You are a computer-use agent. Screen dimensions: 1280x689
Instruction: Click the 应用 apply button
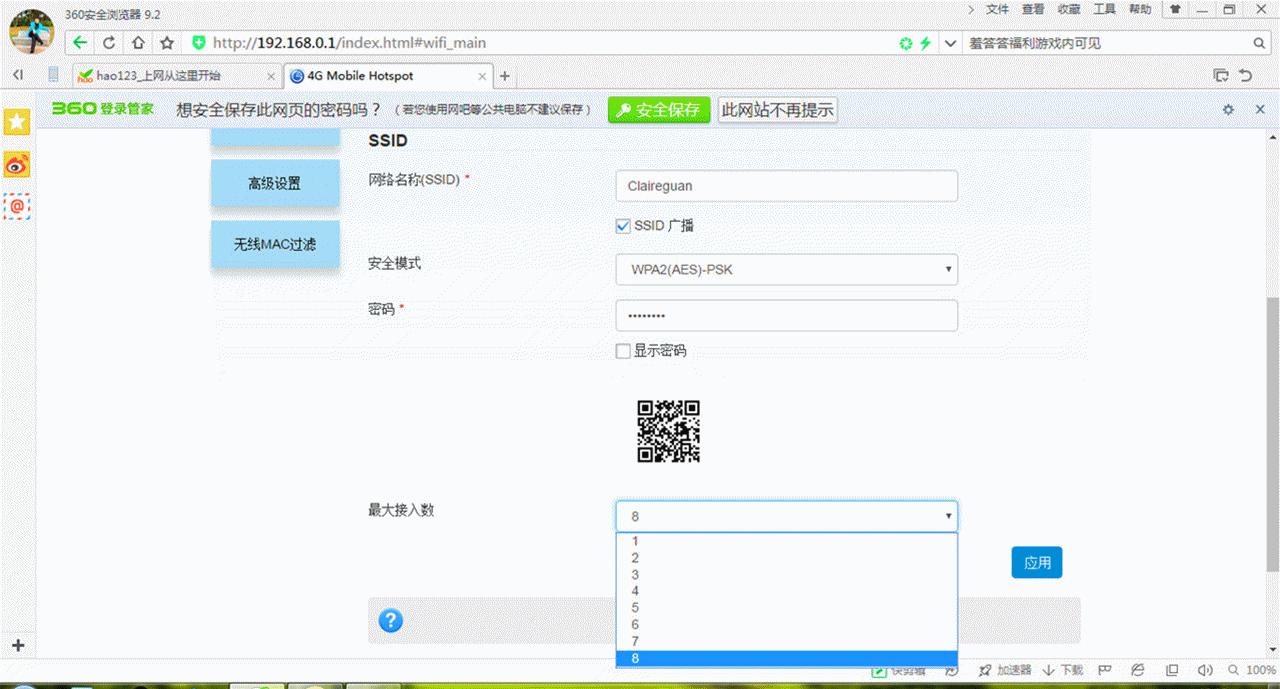[1037, 562]
